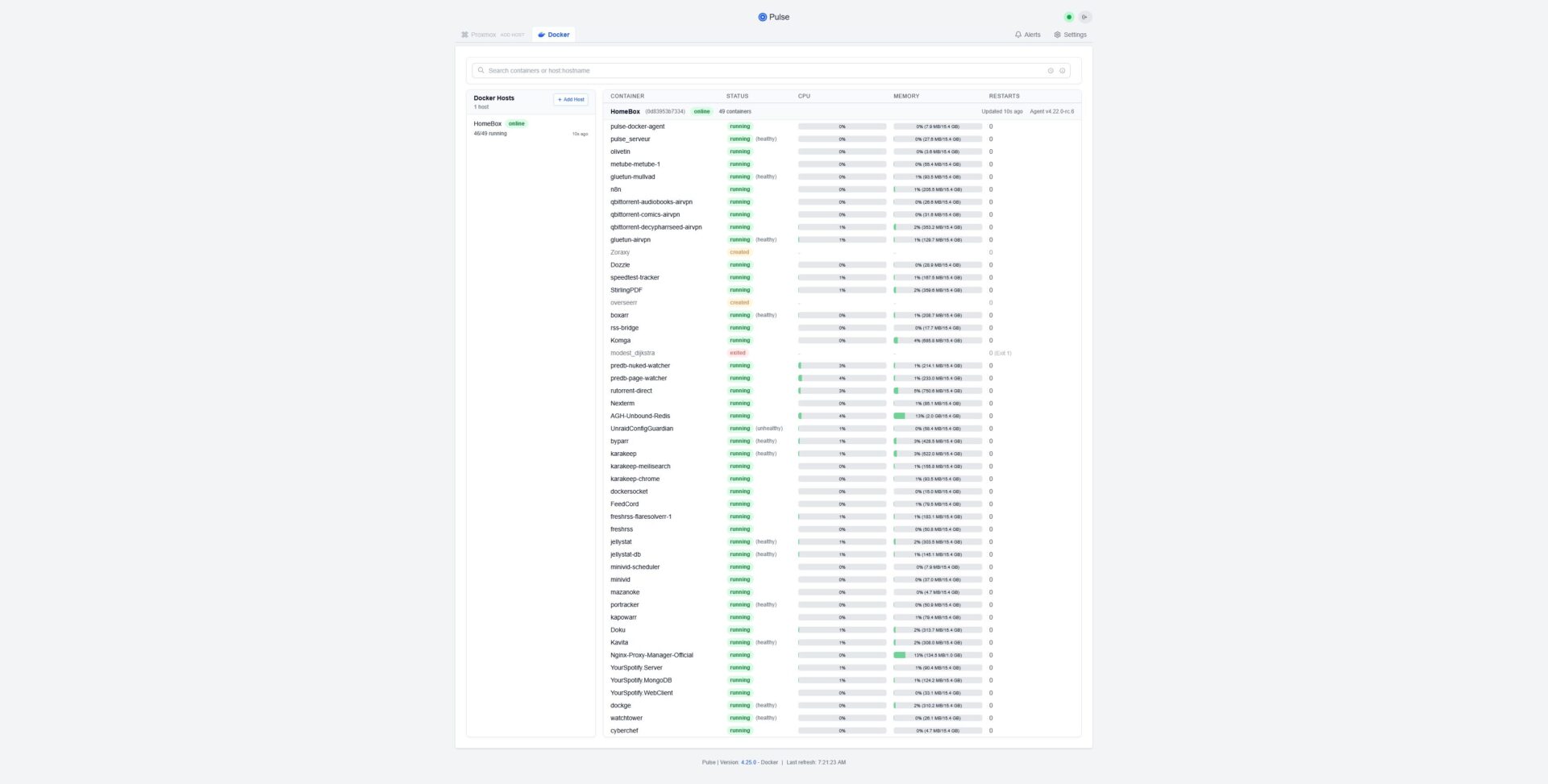Collapse the HomeBox group header row in table
The height and width of the screenshot is (784, 1548).
[625, 112]
